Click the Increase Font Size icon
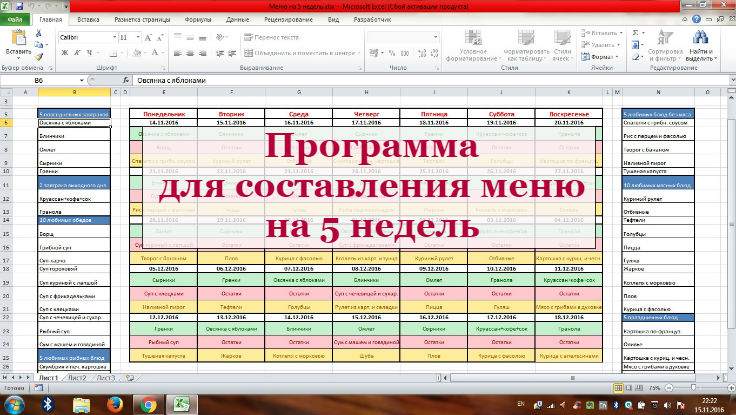The width and height of the screenshot is (736, 415). (147, 37)
